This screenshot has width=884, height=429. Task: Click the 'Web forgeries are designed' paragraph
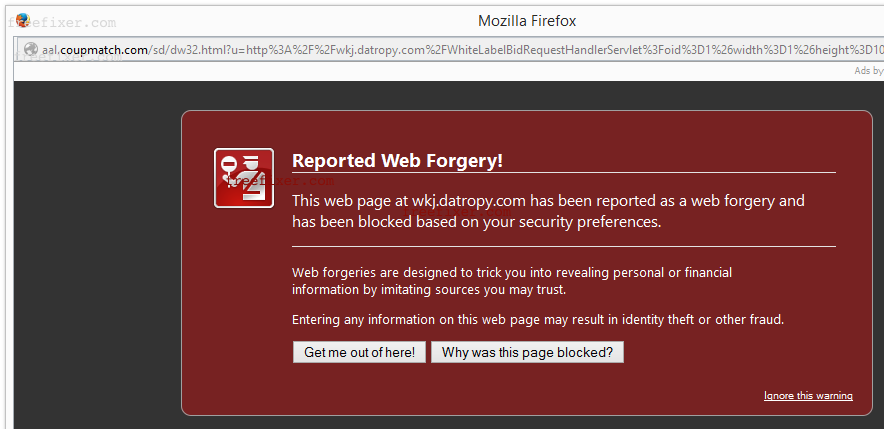coord(512,281)
